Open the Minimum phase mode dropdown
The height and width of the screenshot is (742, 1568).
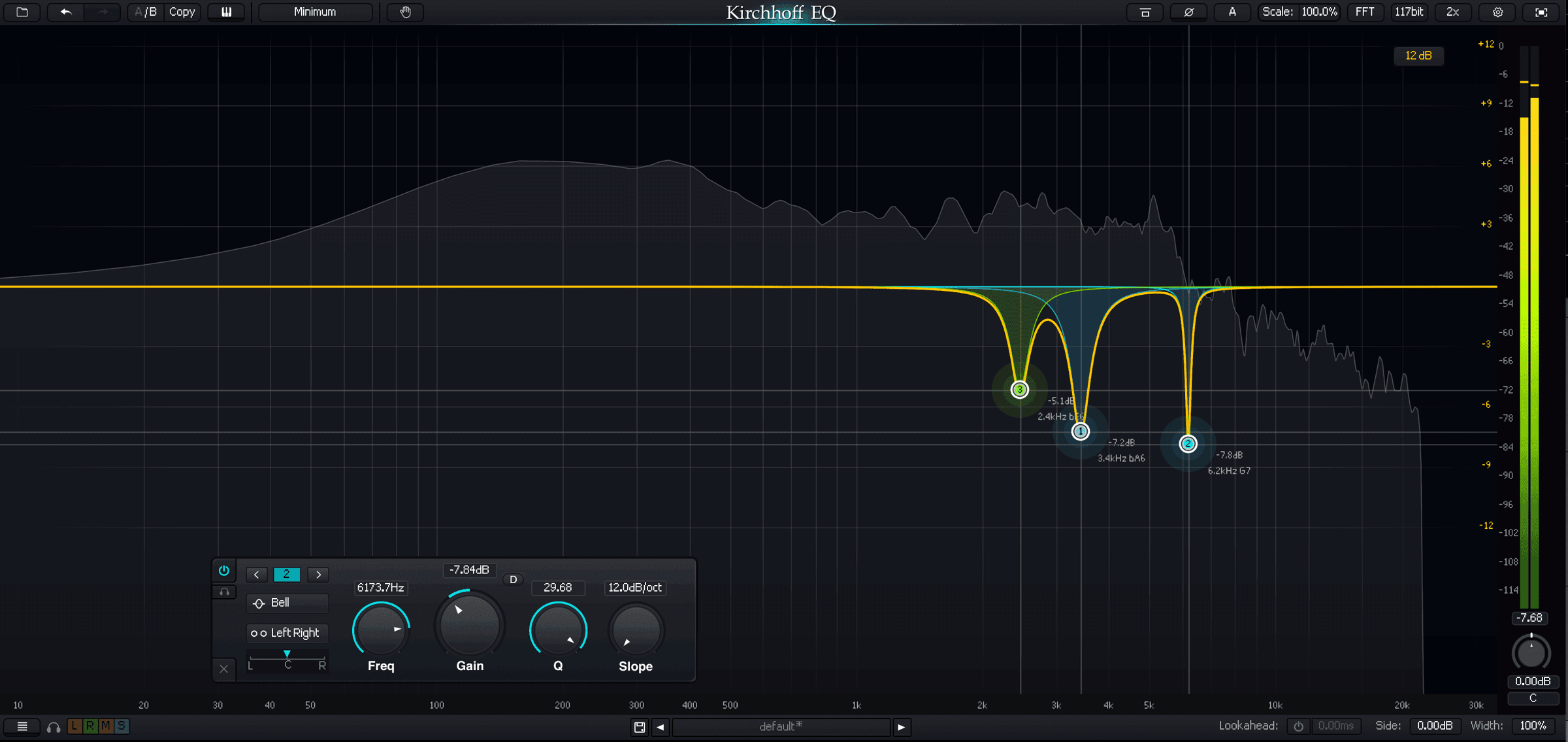(x=315, y=12)
